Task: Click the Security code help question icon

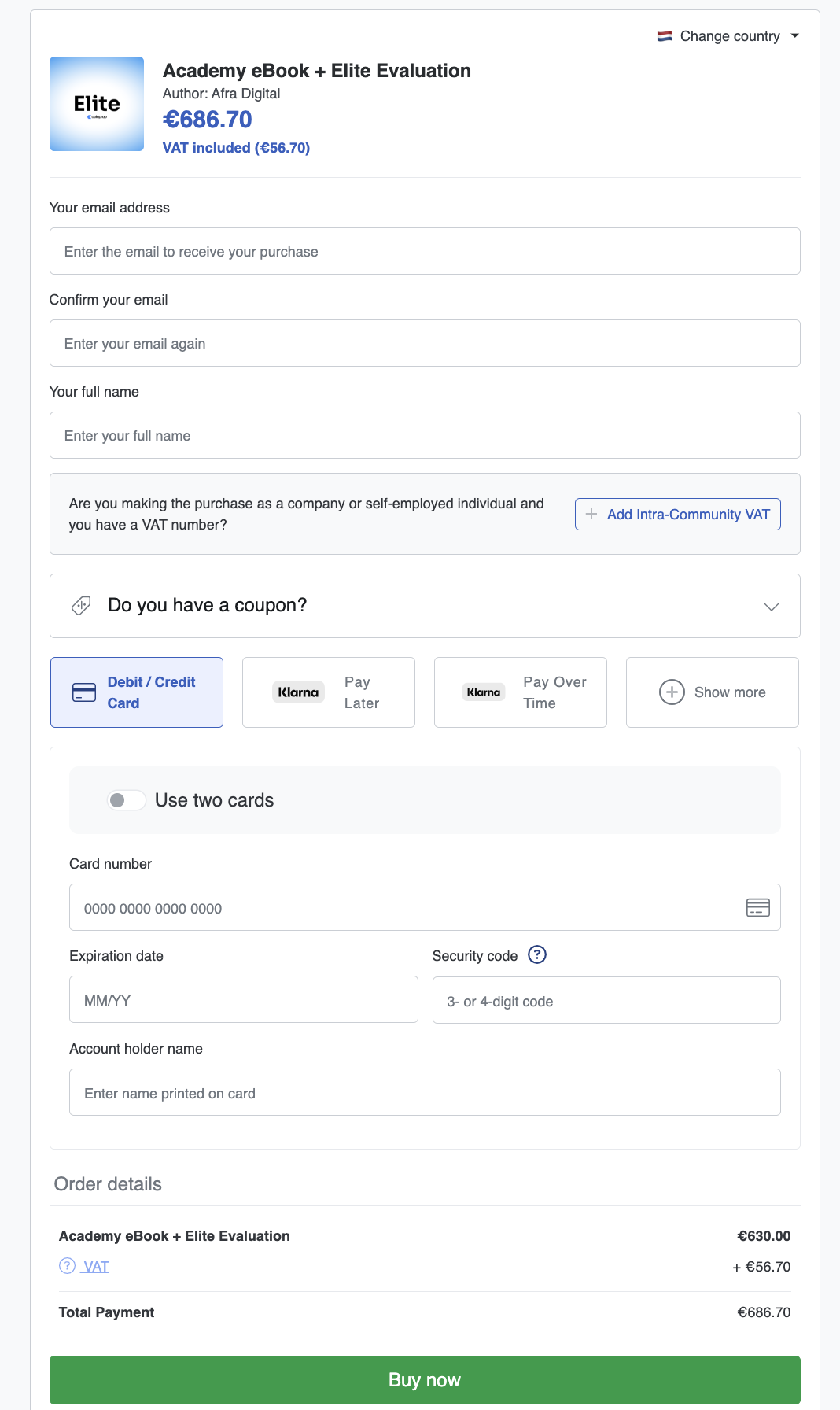Action: (537, 954)
